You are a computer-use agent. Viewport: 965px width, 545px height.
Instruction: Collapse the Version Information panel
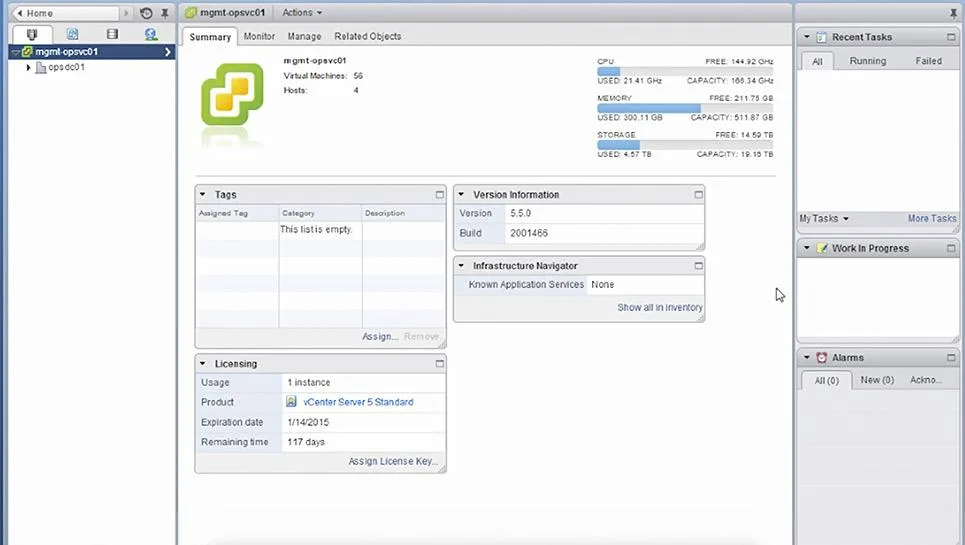(461, 194)
